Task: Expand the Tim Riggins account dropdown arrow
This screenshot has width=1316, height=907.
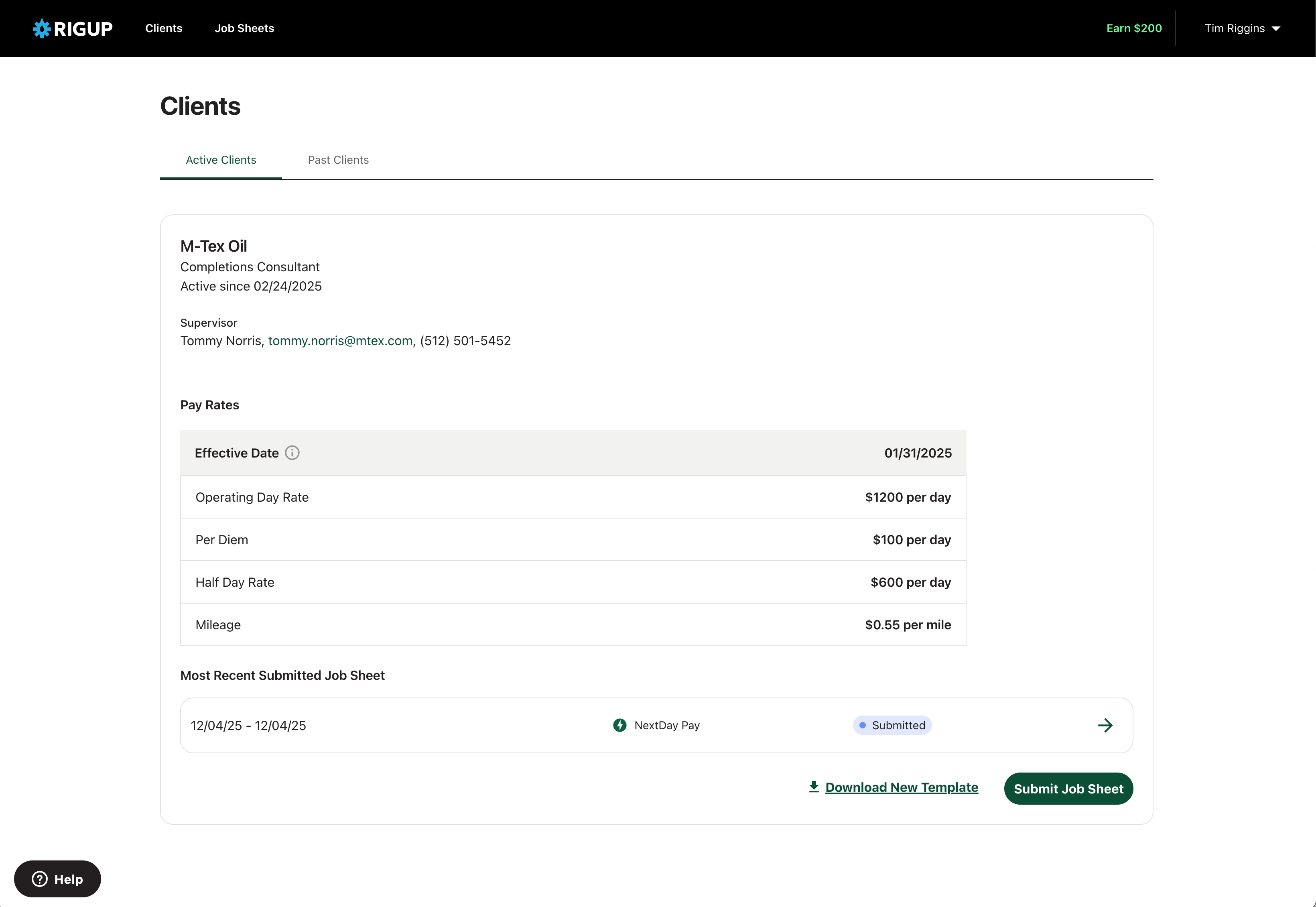Action: pos(1276,28)
